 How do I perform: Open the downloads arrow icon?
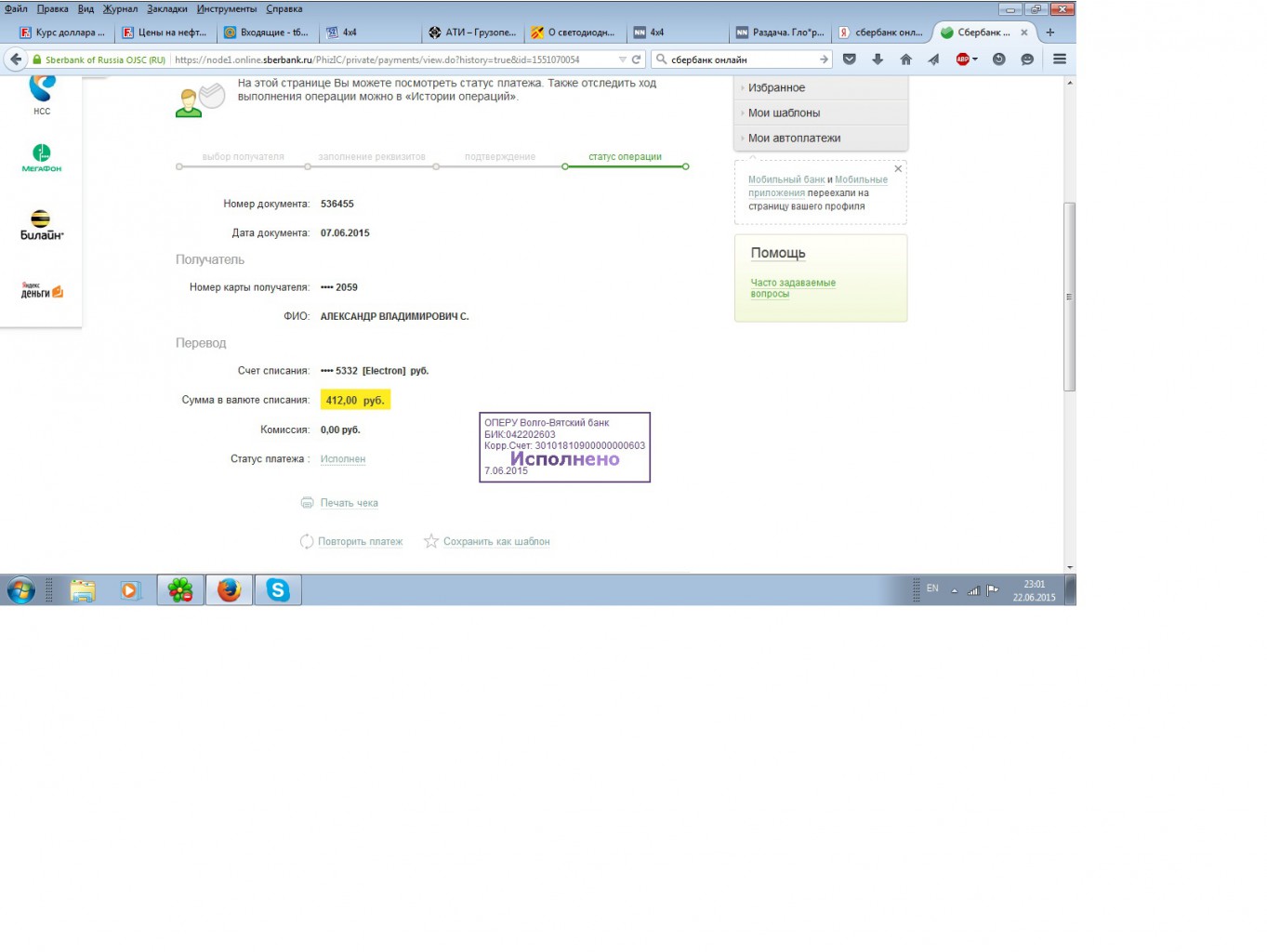coord(878,59)
